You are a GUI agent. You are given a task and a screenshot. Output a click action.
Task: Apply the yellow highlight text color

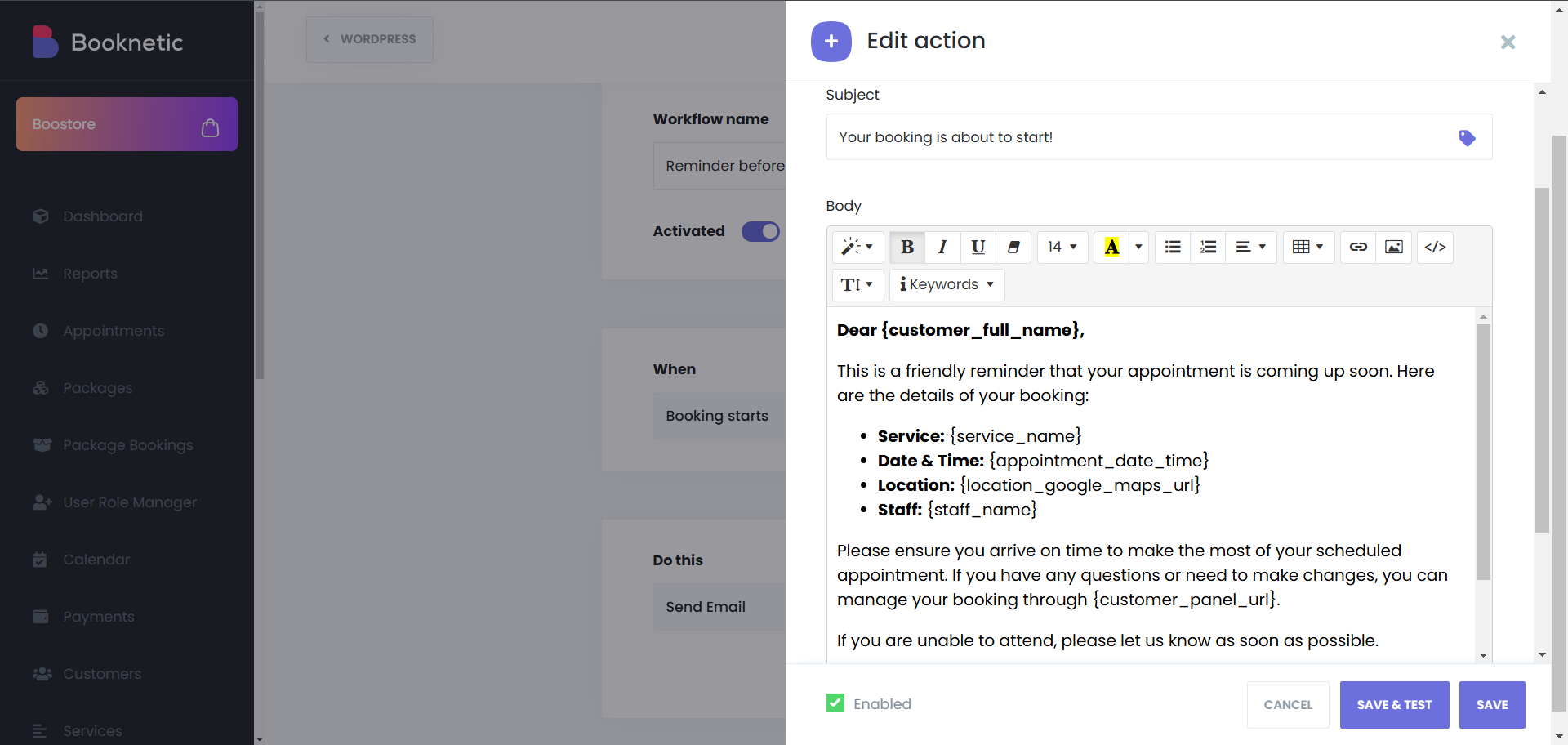point(1111,247)
